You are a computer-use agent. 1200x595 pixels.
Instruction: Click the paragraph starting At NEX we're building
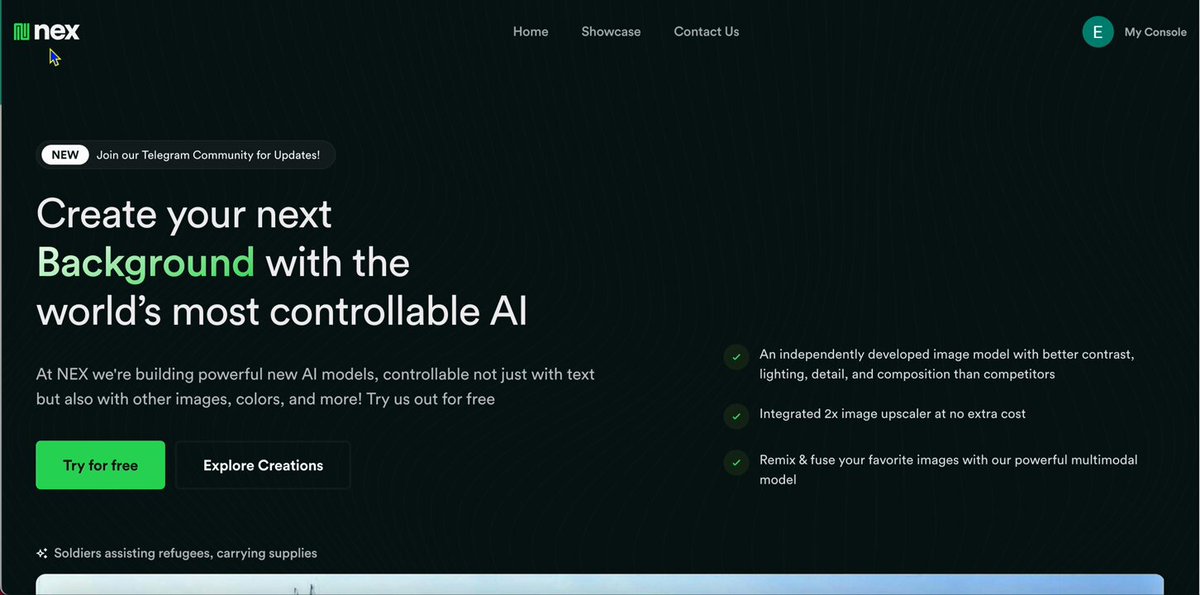pyautogui.click(x=316, y=387)
